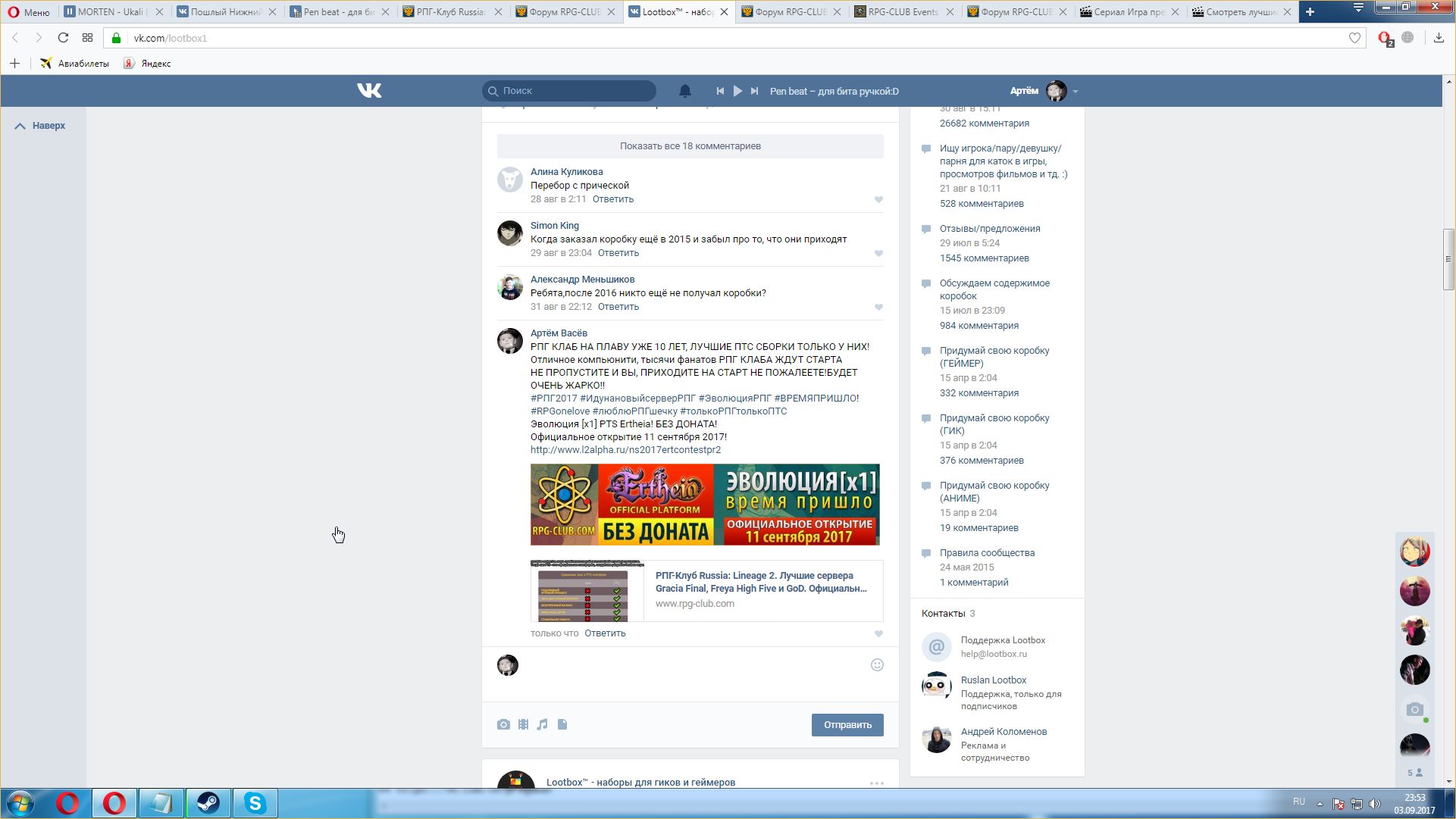Go back up with Наверх

pos(41,126)
